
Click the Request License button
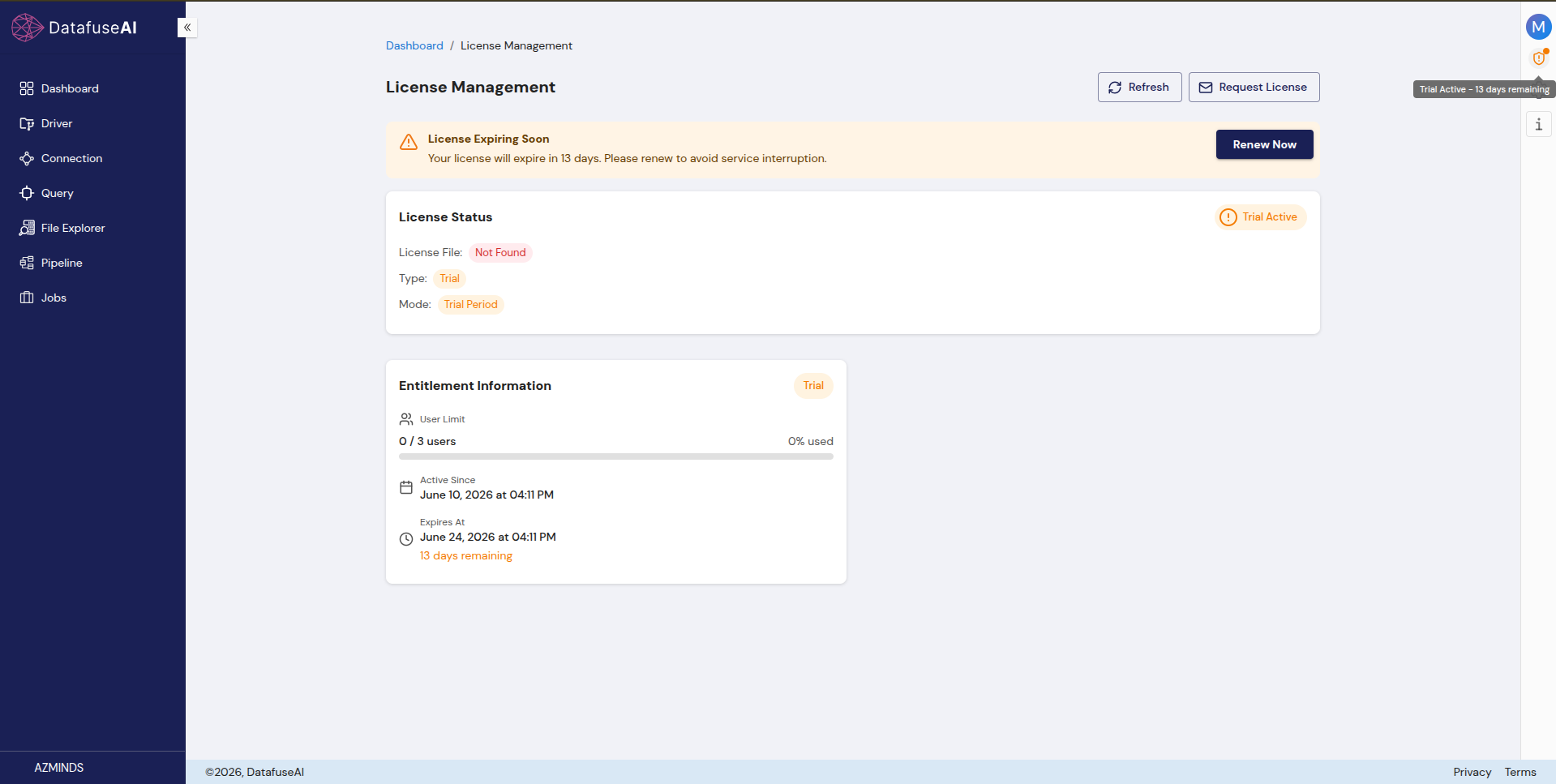(1254, 87)
